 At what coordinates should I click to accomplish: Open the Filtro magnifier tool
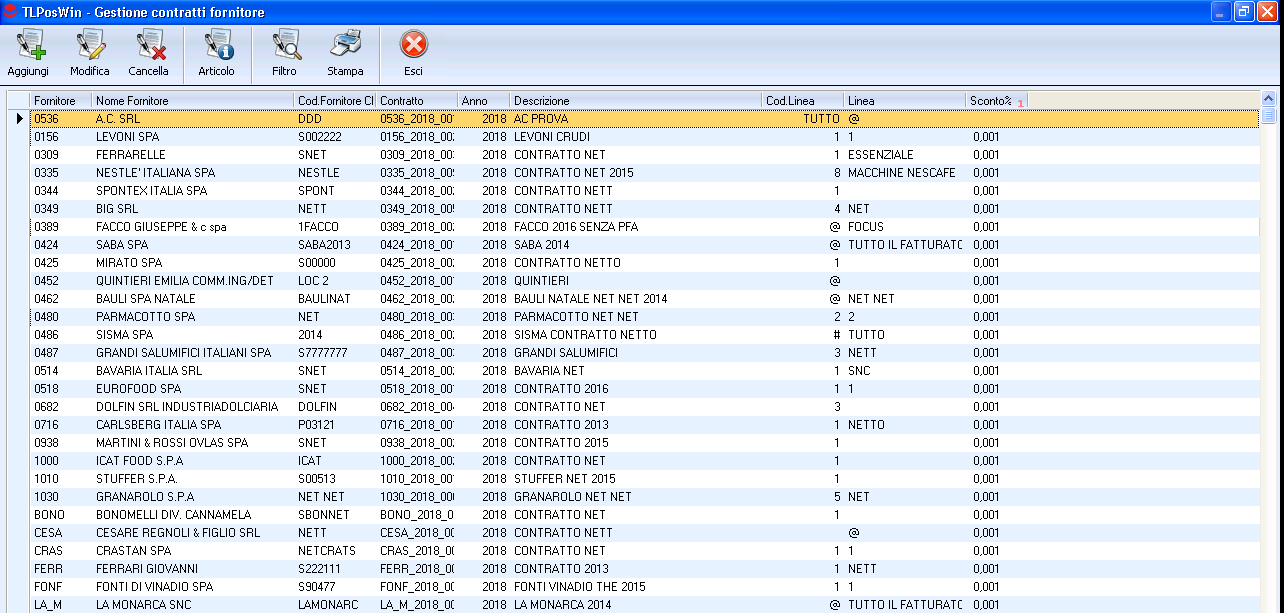tap(285, 46)
